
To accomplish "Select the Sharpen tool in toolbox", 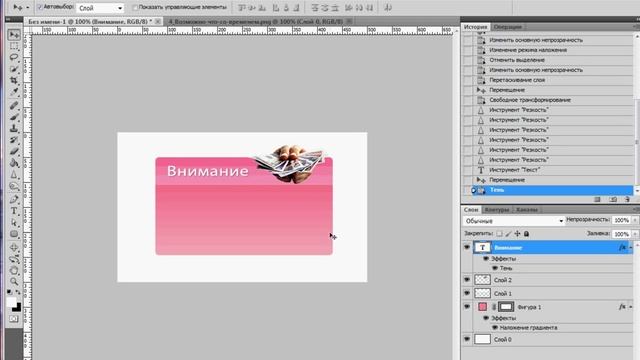I will (14, 175).
